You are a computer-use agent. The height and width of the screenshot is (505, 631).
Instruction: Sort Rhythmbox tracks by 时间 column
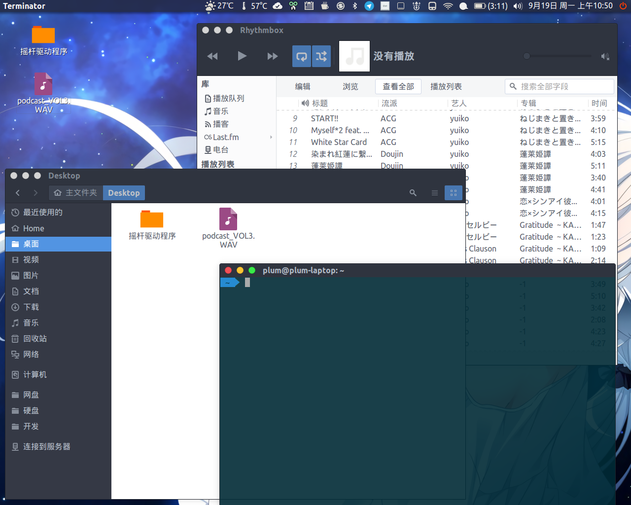coord(599,103)
